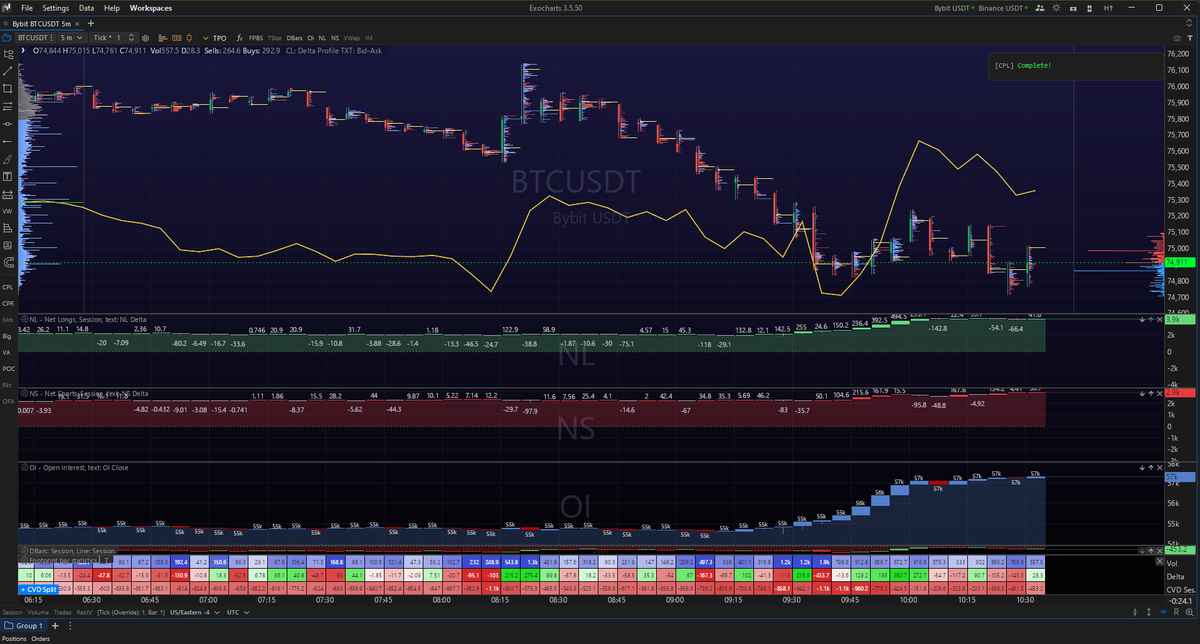Click the 74,911 current price label
Image resolution: width=1200 pixels, height=644 pixels.
(x=1181, y=262)
